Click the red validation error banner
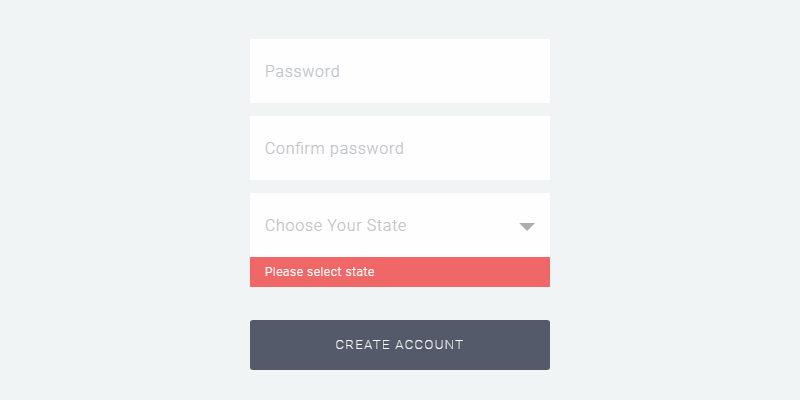Screen dimensions: 800x400 click(x=400, y=272)
